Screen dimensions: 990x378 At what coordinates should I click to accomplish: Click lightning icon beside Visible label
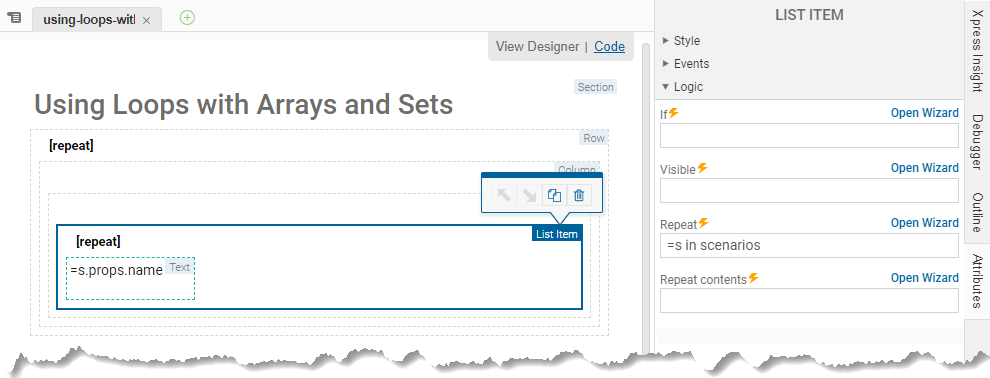[703, 168]
